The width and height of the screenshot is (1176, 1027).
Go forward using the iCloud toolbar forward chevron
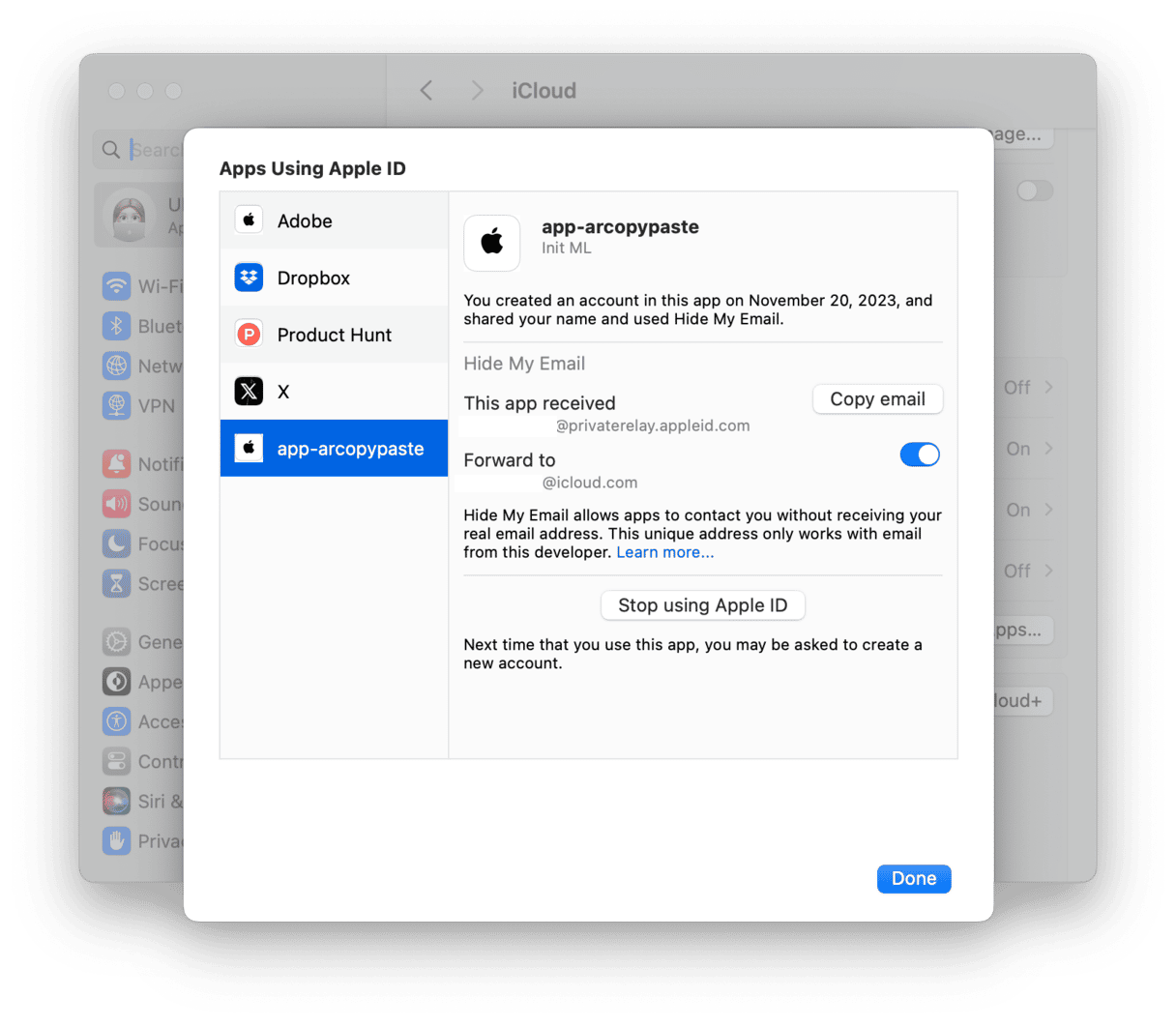click(477, 90)
